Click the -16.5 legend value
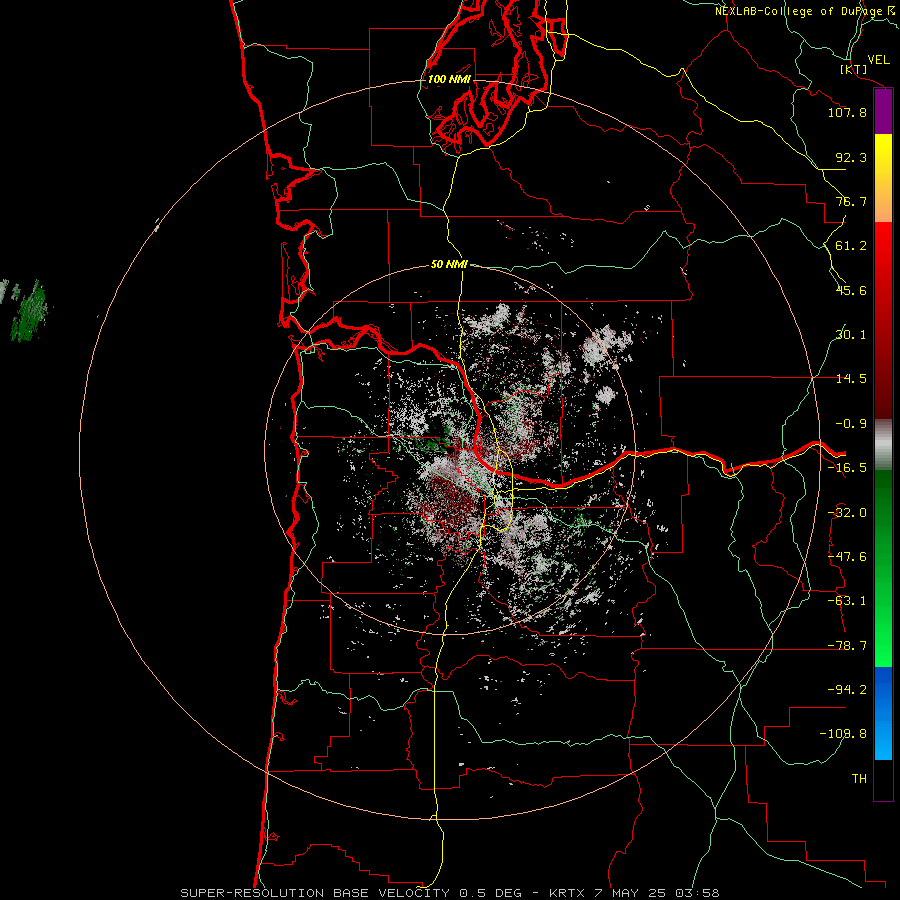The image size is (900, 900). coord(847,468)
